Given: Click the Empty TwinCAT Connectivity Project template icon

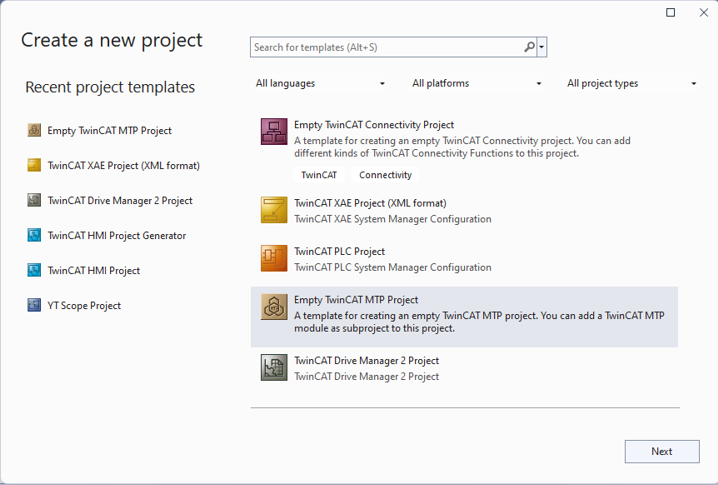Looking at the screenshot, I should [x=274, y=131].
